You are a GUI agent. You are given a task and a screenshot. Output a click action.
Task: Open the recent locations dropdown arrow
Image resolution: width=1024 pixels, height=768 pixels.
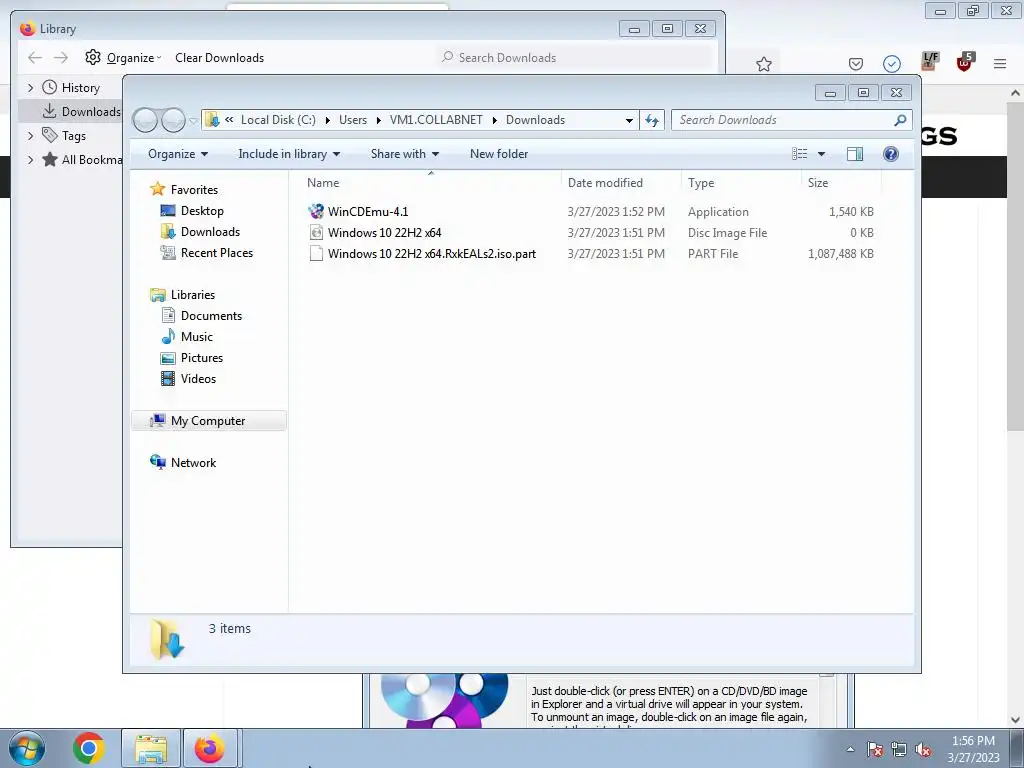point(193,120)
